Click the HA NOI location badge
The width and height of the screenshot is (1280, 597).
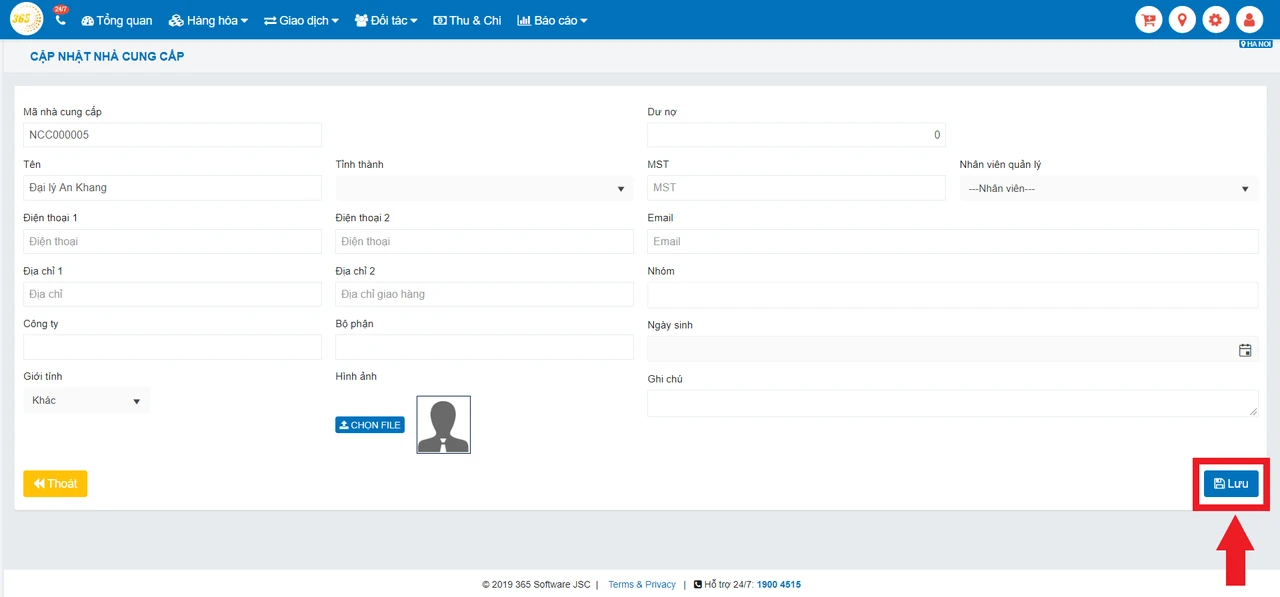coord(1256,44)
